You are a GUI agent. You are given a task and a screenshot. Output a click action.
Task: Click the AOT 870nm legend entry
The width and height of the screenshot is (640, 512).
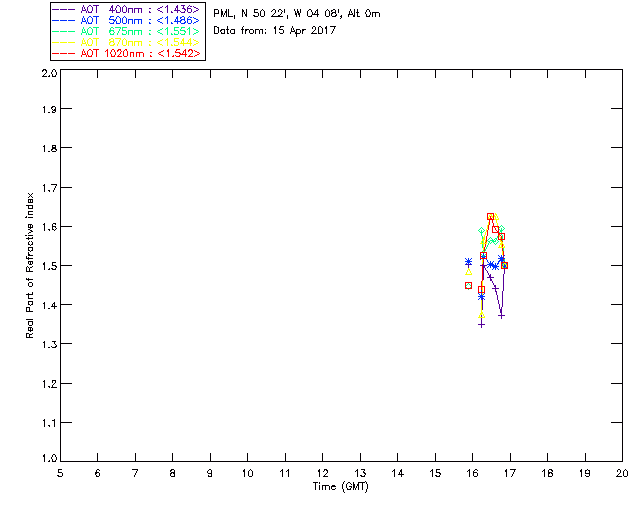coord(126,42)
